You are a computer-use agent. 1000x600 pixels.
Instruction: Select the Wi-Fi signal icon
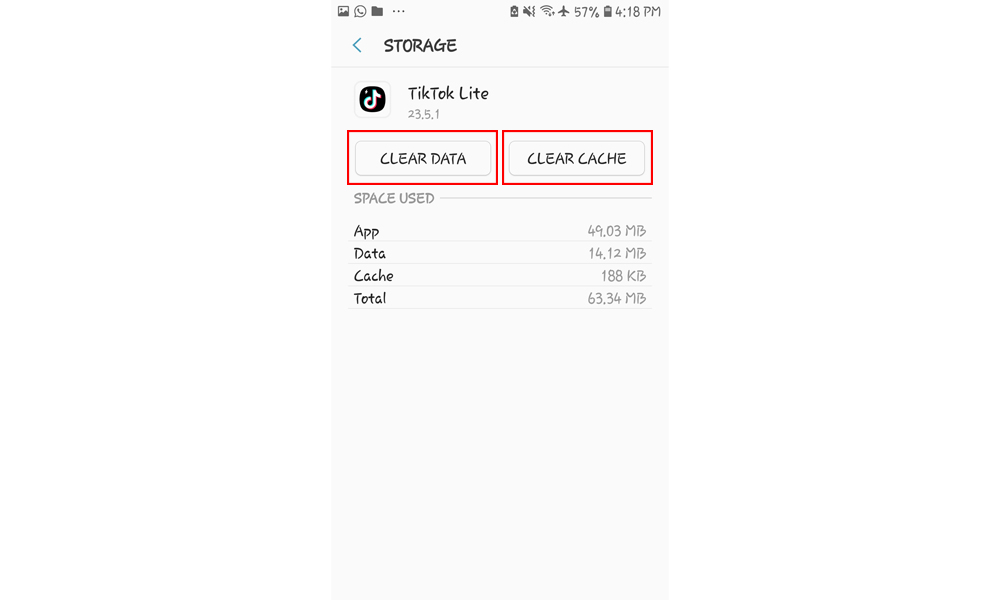click(x=547, y=11)
